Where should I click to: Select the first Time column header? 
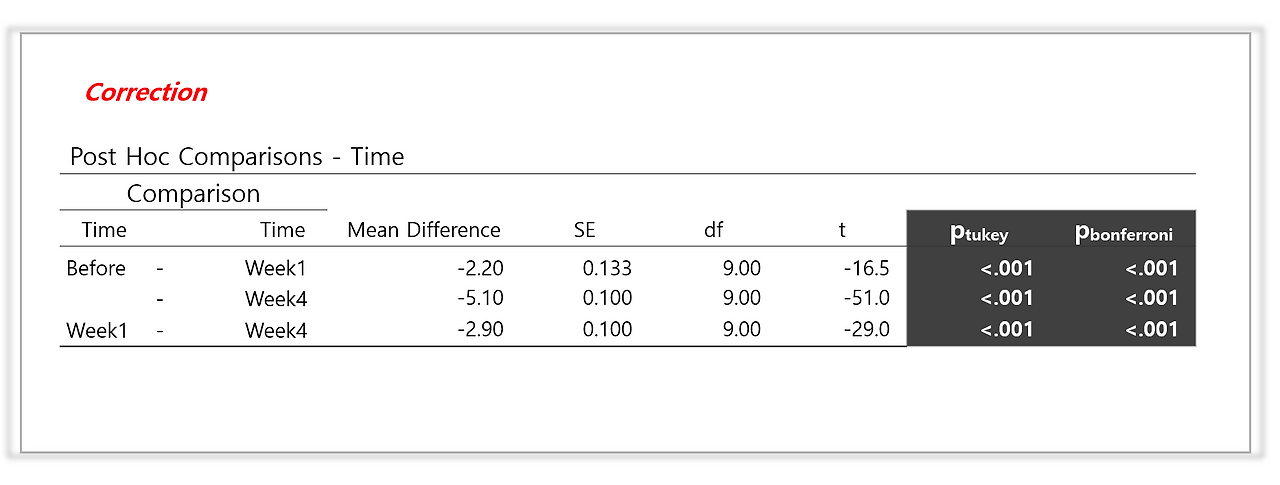click(104, 230)
